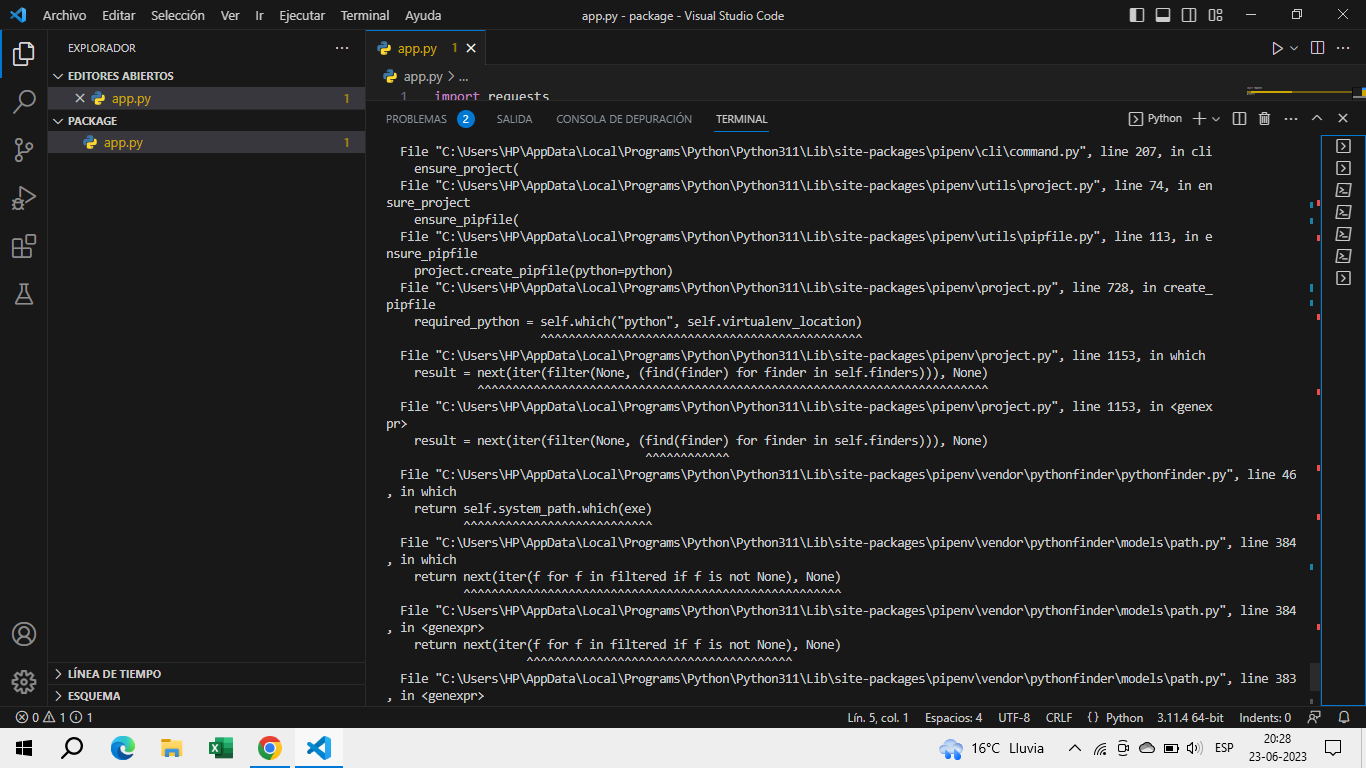
Task: Open Excel from the taskbar
Action: click(x=220, y=748)
